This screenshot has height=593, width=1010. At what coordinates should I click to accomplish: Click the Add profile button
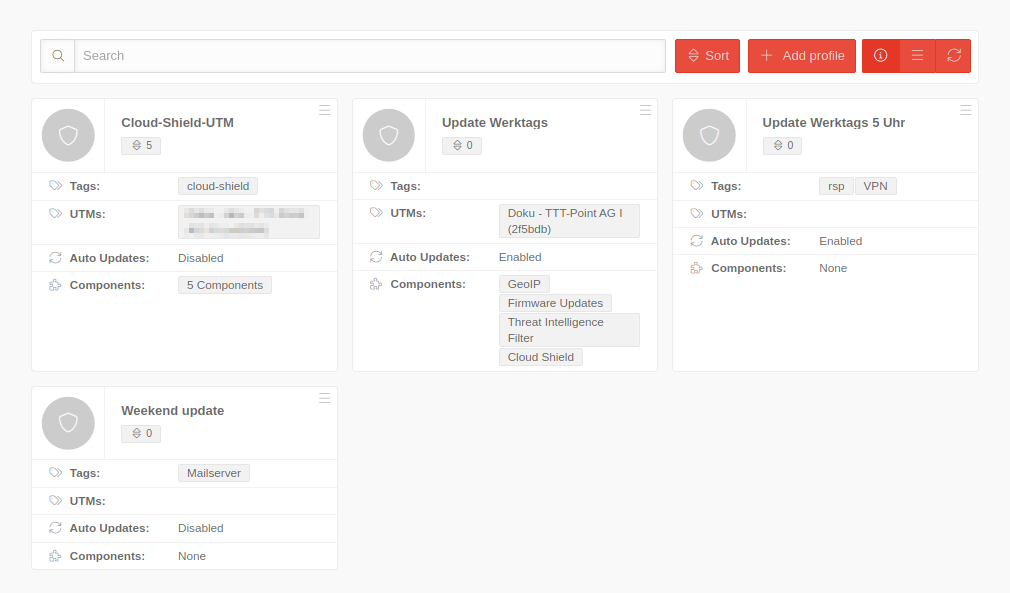click(802, 56)
